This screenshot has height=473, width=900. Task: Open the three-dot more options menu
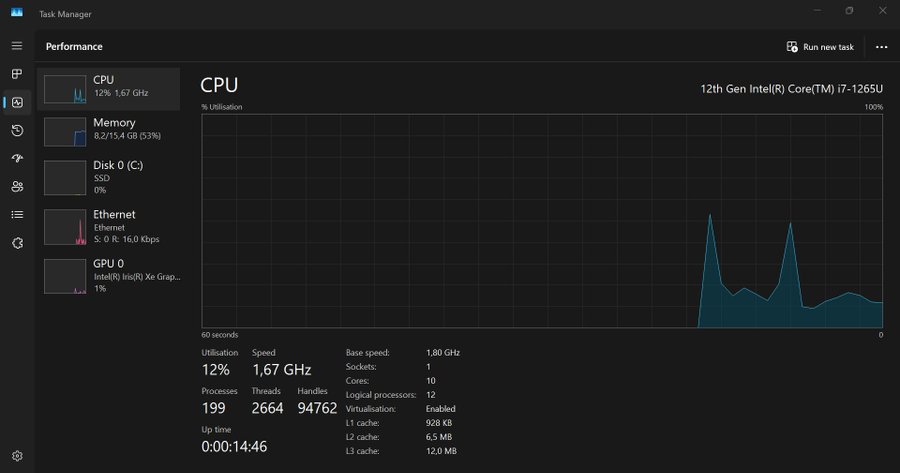(881, 47)
